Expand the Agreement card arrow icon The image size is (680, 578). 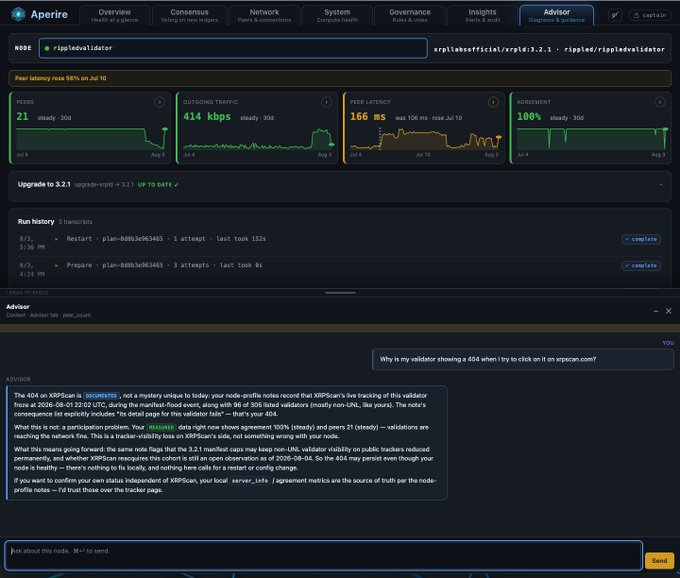pos(660,102)
